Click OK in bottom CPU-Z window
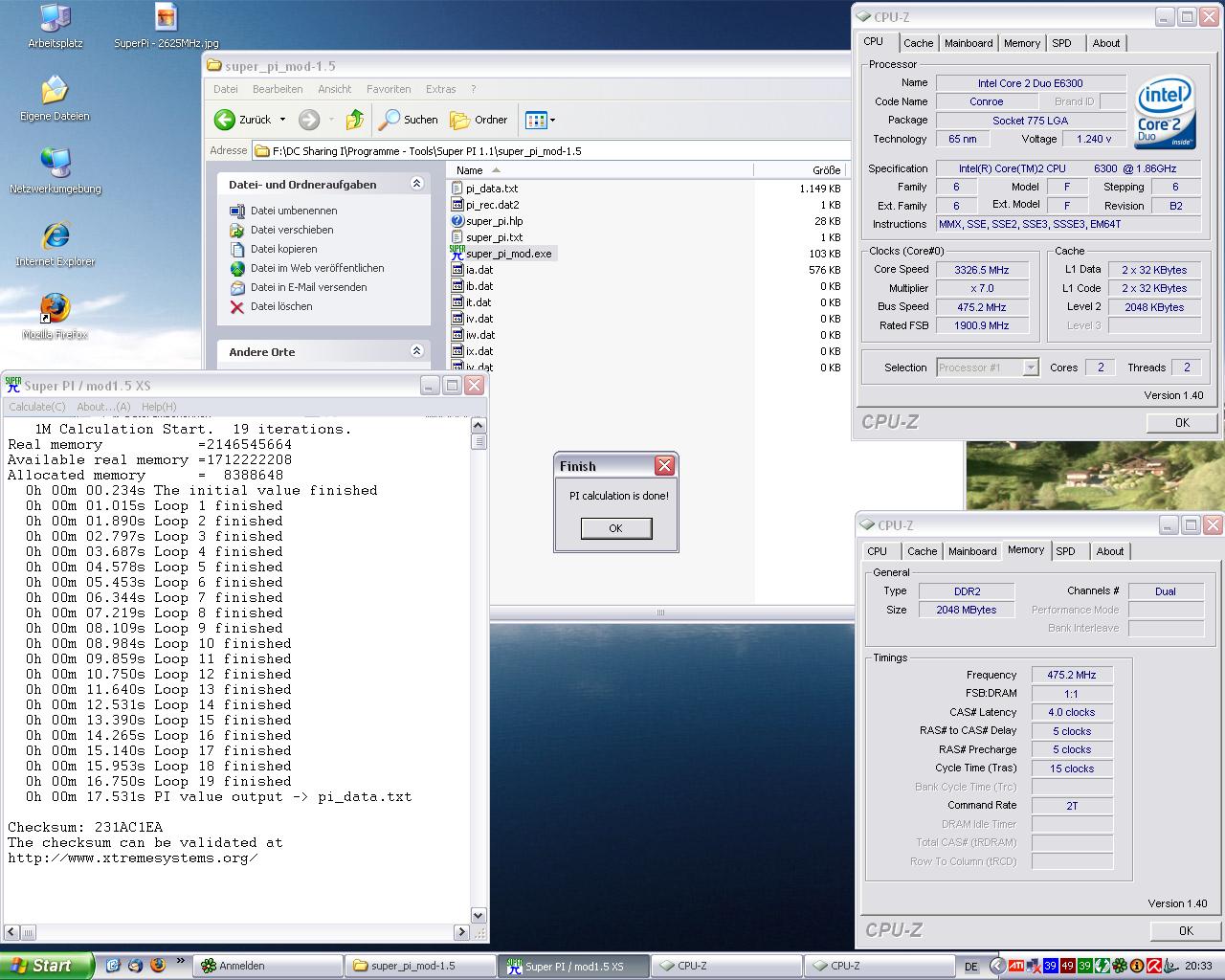This screenshot has width=1225, height=980. (1186, 930)
